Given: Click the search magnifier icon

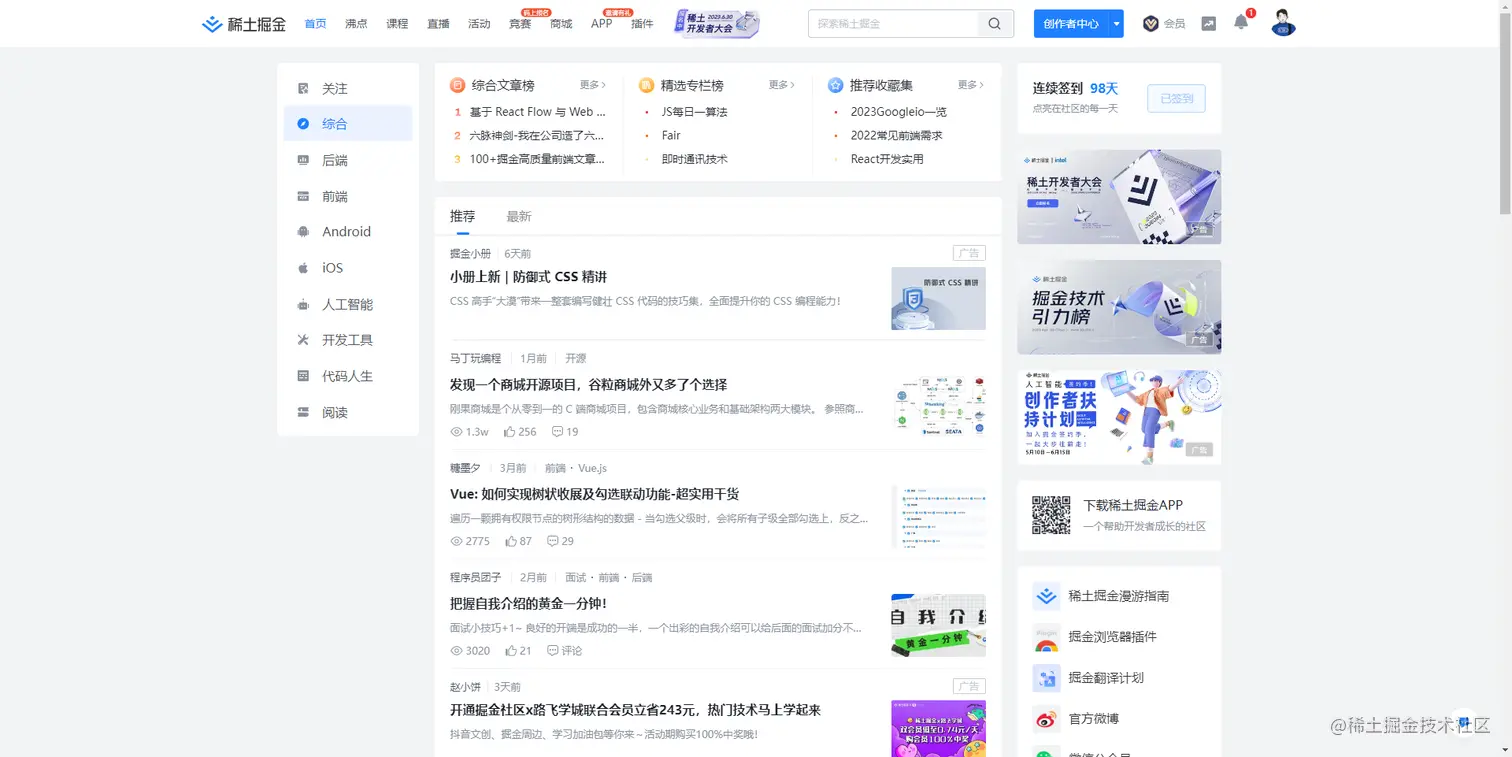Looking at the screenshot, I should pyautogui.click(x=994, y=24).
